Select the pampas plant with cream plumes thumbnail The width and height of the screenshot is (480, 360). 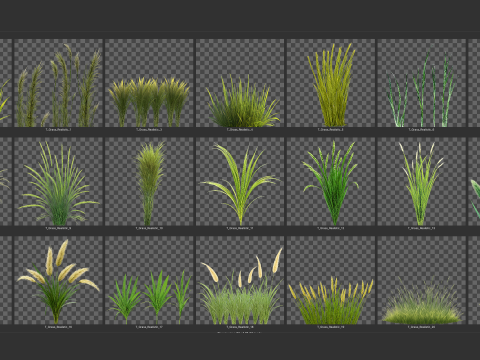coord(58,280)
